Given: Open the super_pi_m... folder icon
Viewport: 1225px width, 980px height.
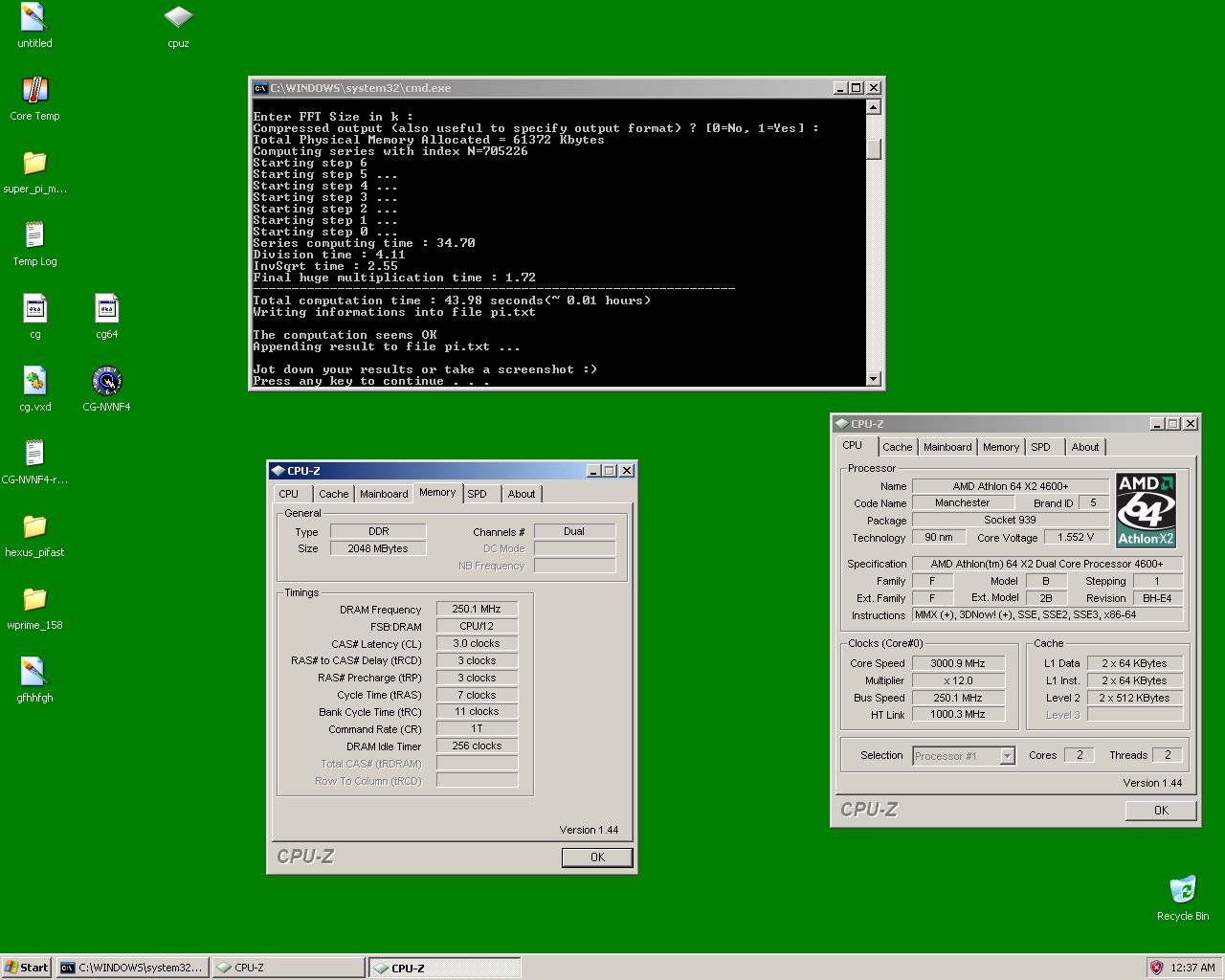Looking at the screenshot, I should click(34, 171).
